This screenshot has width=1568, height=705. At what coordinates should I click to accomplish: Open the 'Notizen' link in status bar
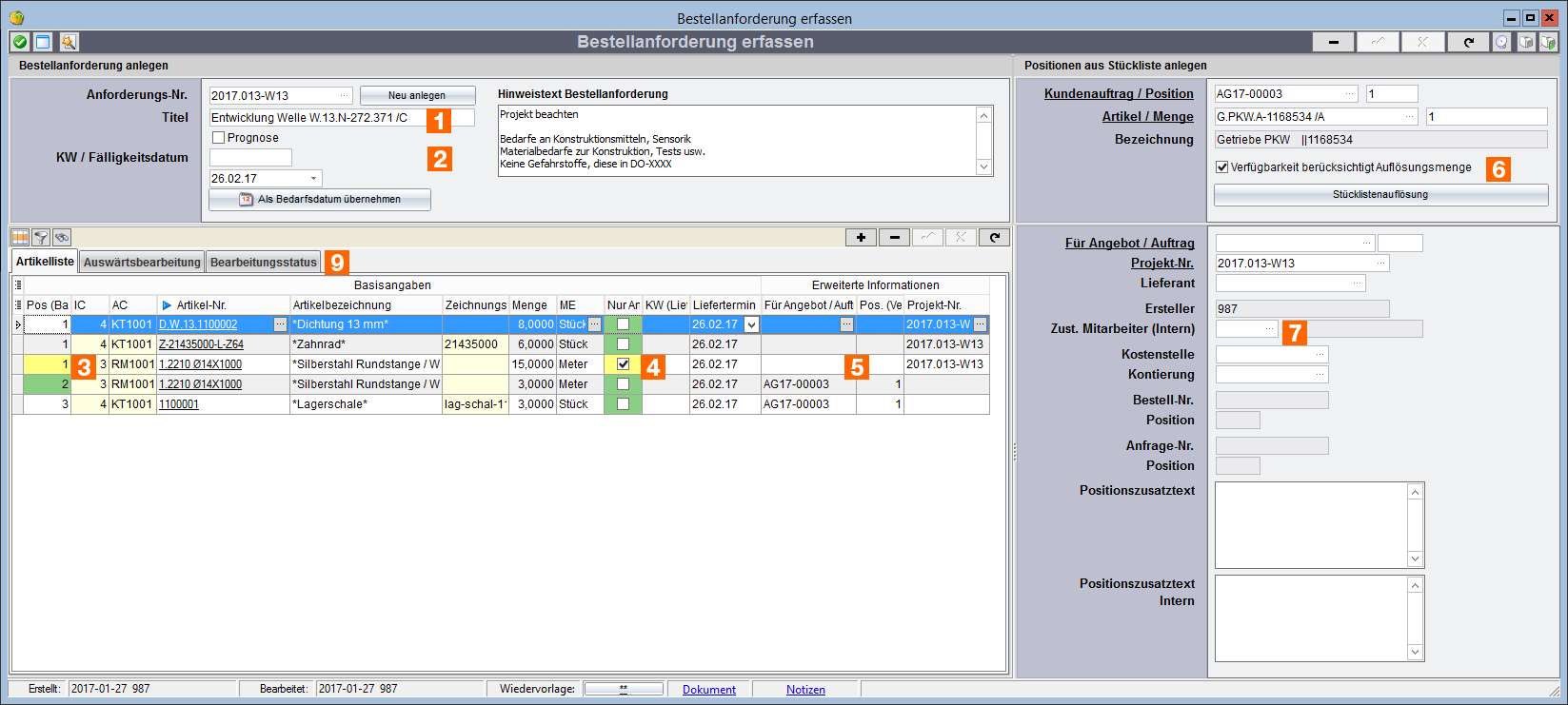pos(805,690)
